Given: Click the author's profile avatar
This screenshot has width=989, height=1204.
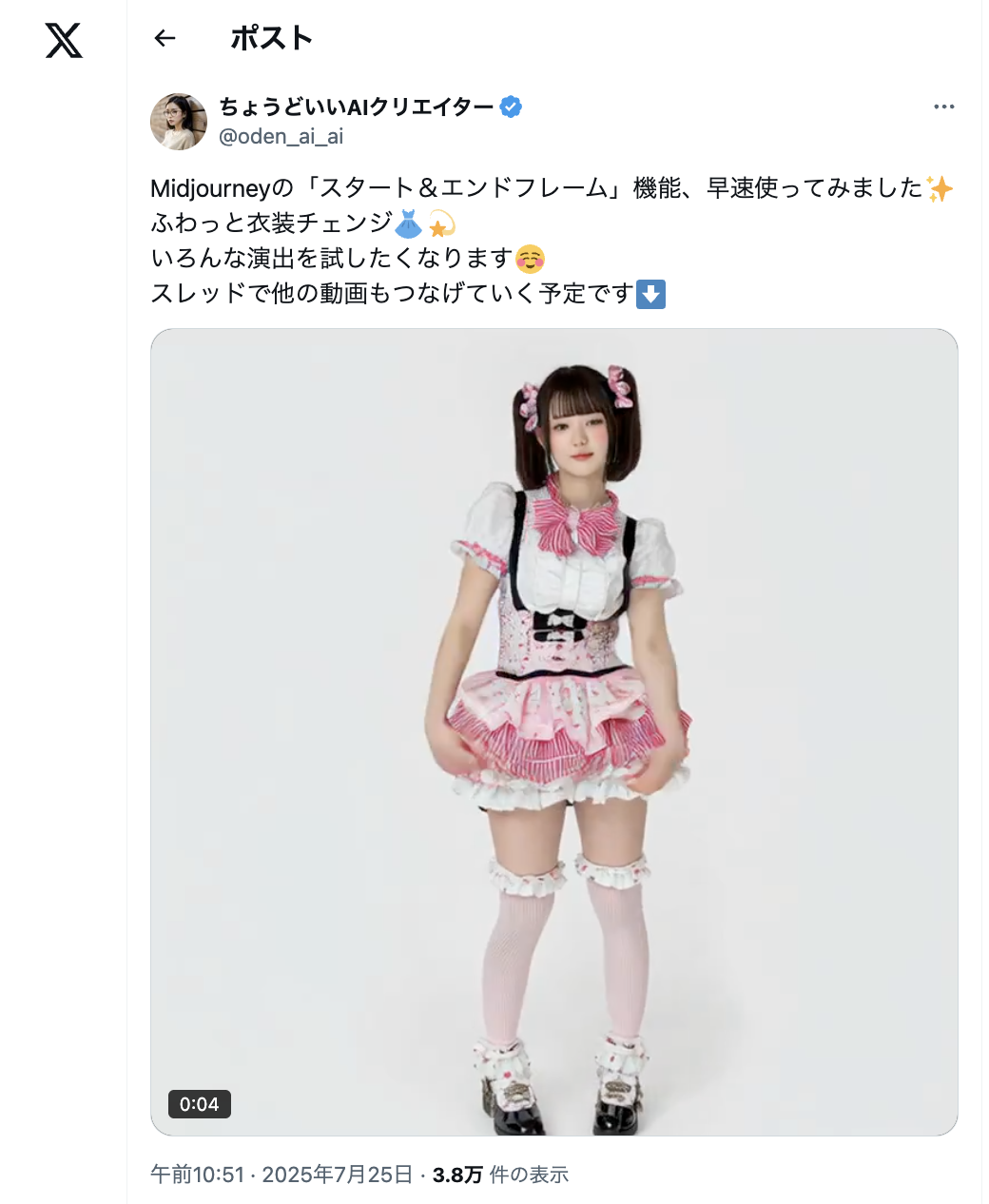Looking at the screenshot, I should coord(179,122).
